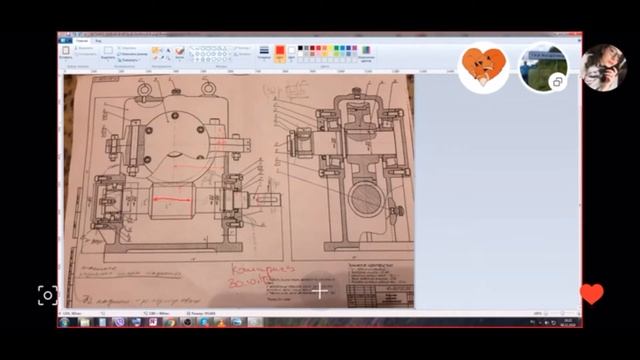Click the orange heart participant avatar
This screenshot has width=640, height=360.
(x=483, y=68)
